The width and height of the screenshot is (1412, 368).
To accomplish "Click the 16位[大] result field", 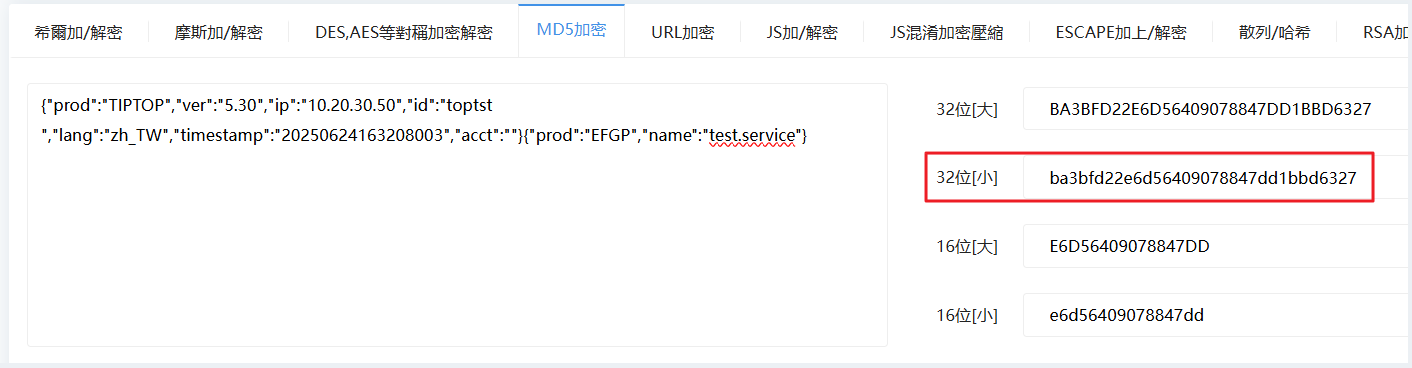I will pyautogui.click(x=1217, y=246).
